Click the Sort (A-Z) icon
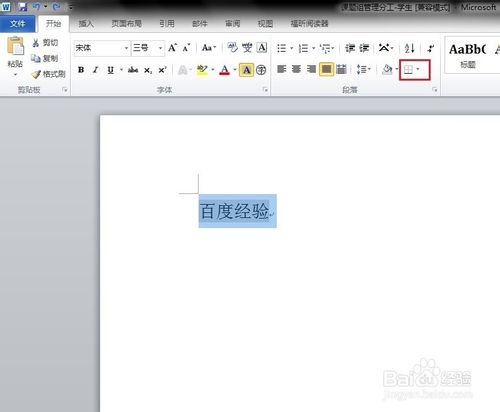 point(409,48)
